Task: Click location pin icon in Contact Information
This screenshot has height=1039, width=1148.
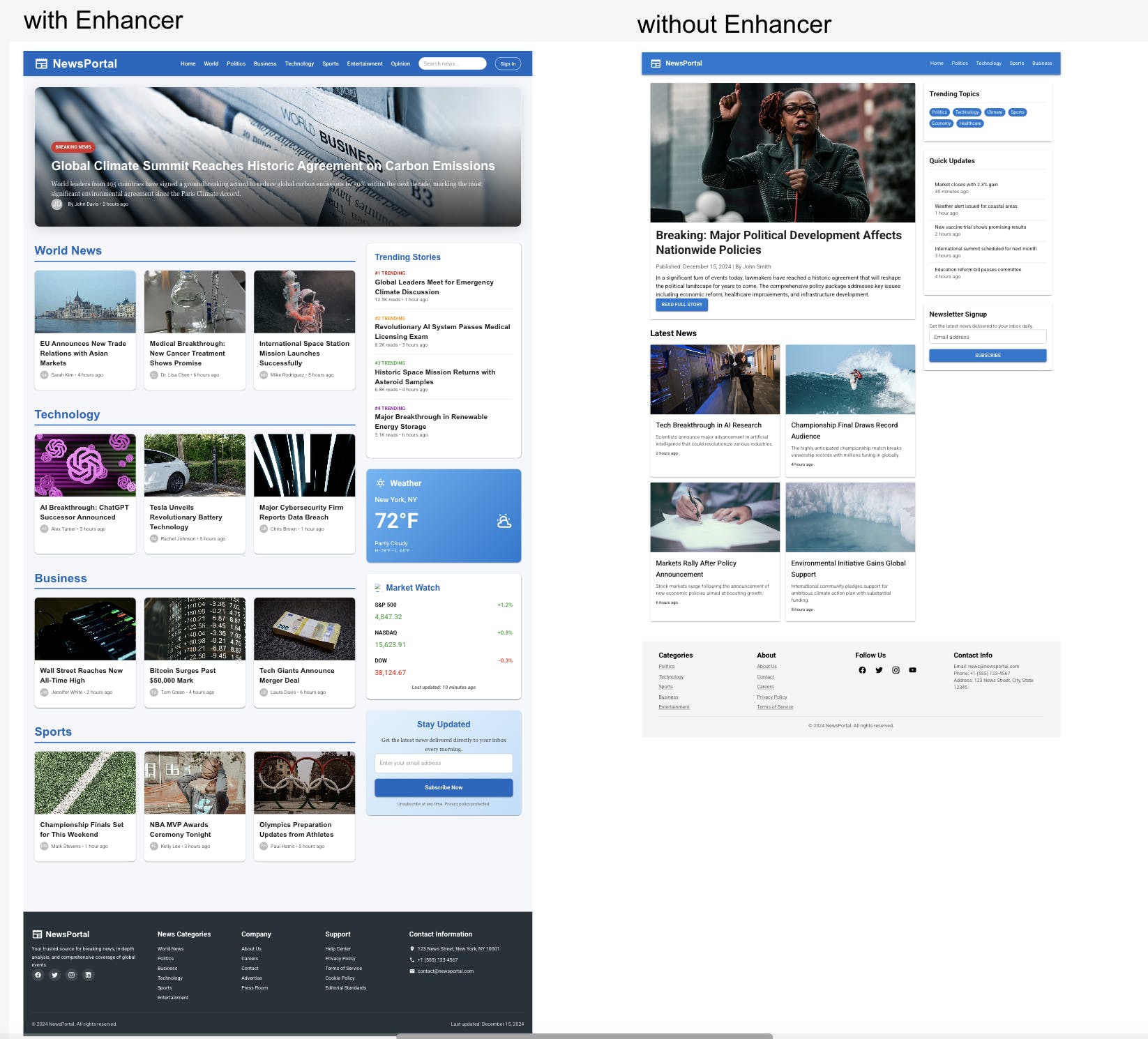Action: point(412,949)
